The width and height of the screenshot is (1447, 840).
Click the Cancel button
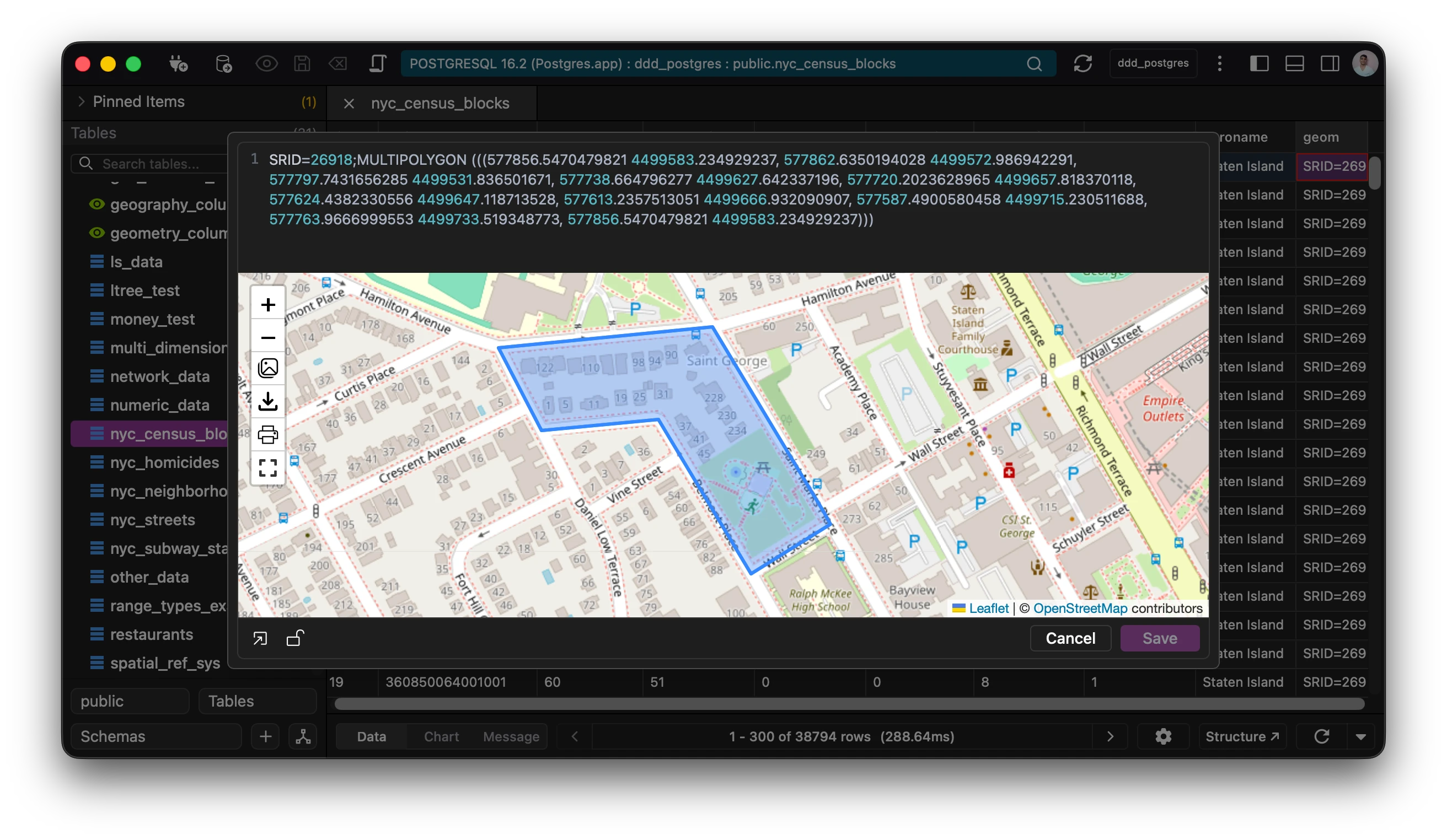coord(1070,638)
